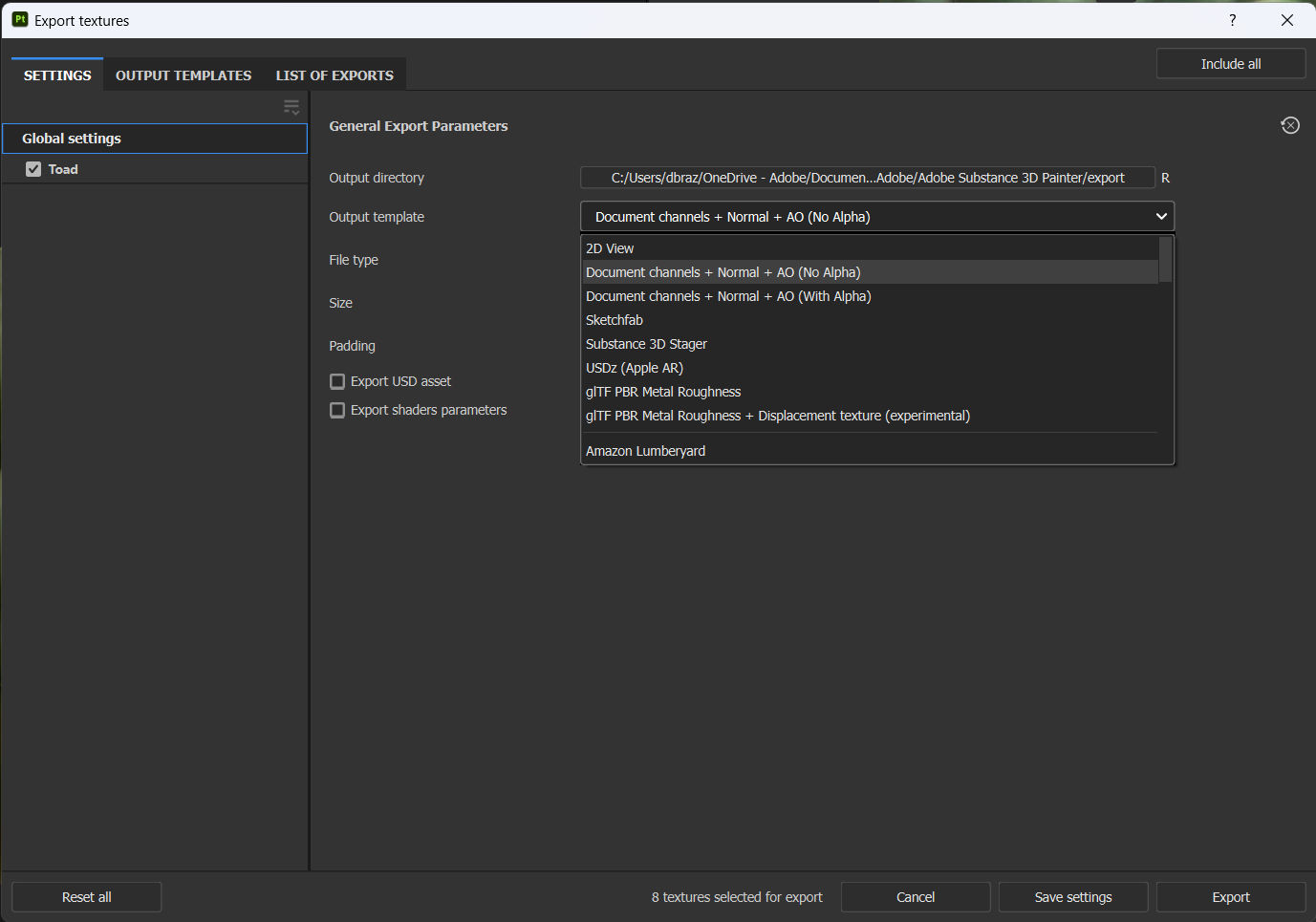Choose Sketchfab output template

(x=870, y=320)
